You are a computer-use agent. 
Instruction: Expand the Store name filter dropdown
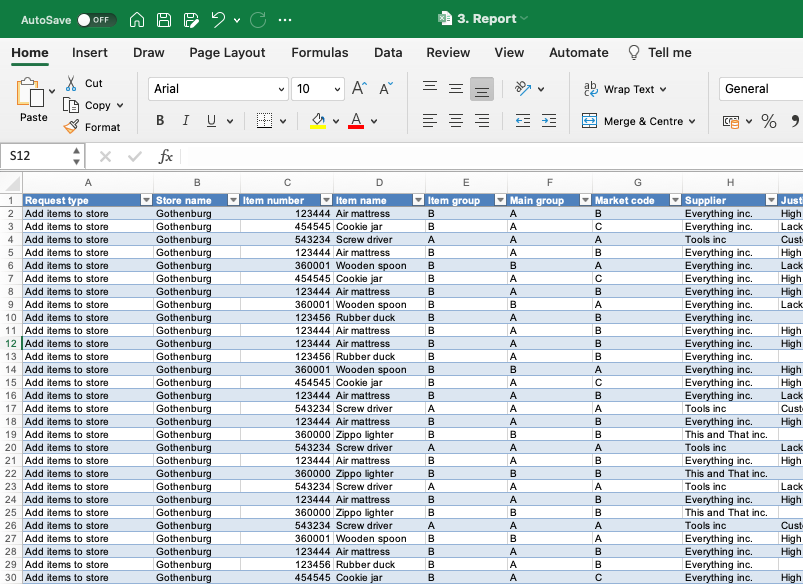[233, 201]
